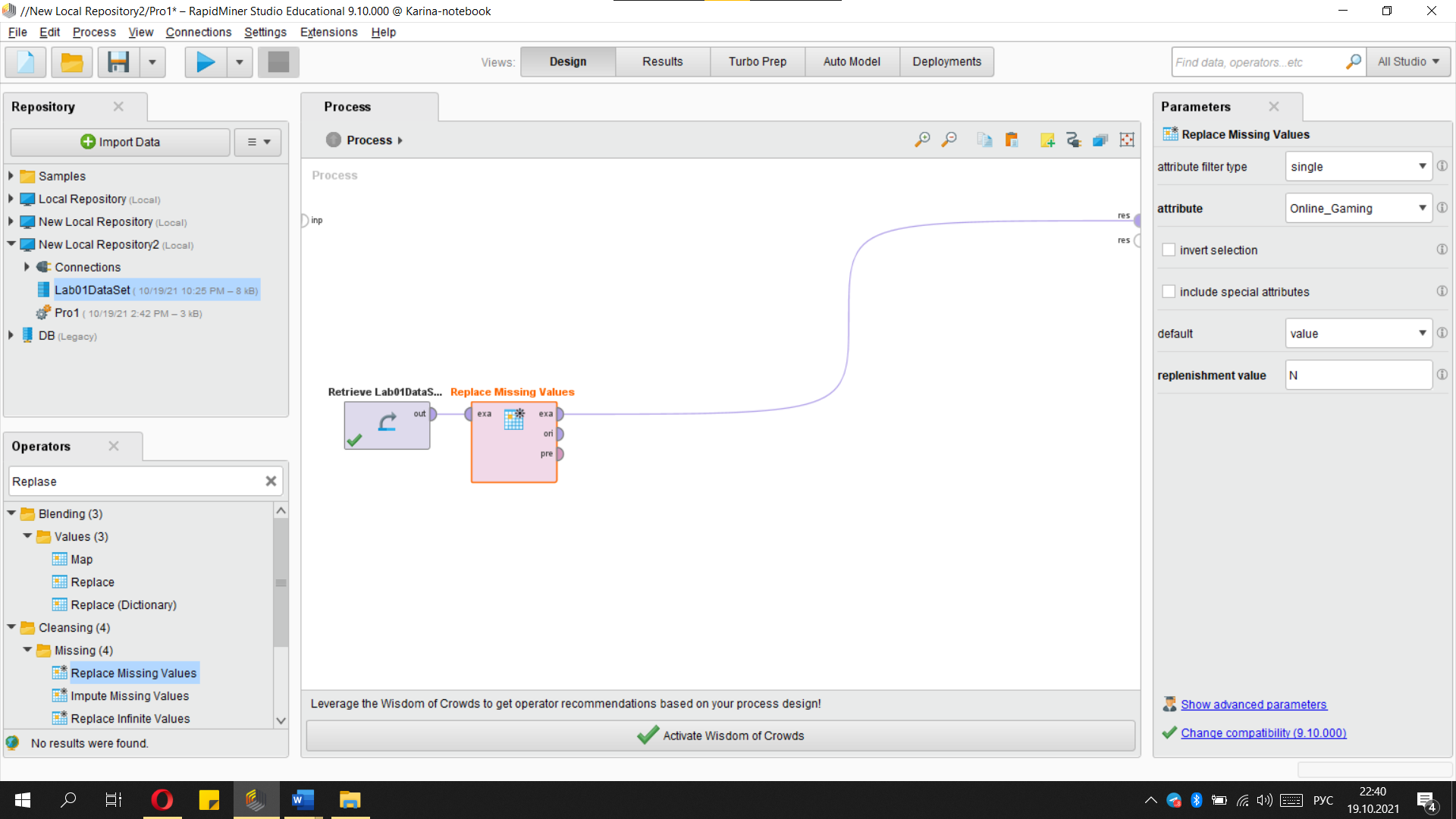Collapse the New Local Repository2 node
Screen dimensions: 1456x819
click(x=11, y=244)
